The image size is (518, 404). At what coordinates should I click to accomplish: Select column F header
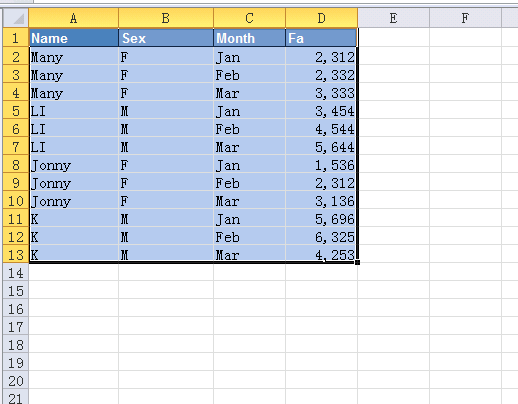click(466, 18)
